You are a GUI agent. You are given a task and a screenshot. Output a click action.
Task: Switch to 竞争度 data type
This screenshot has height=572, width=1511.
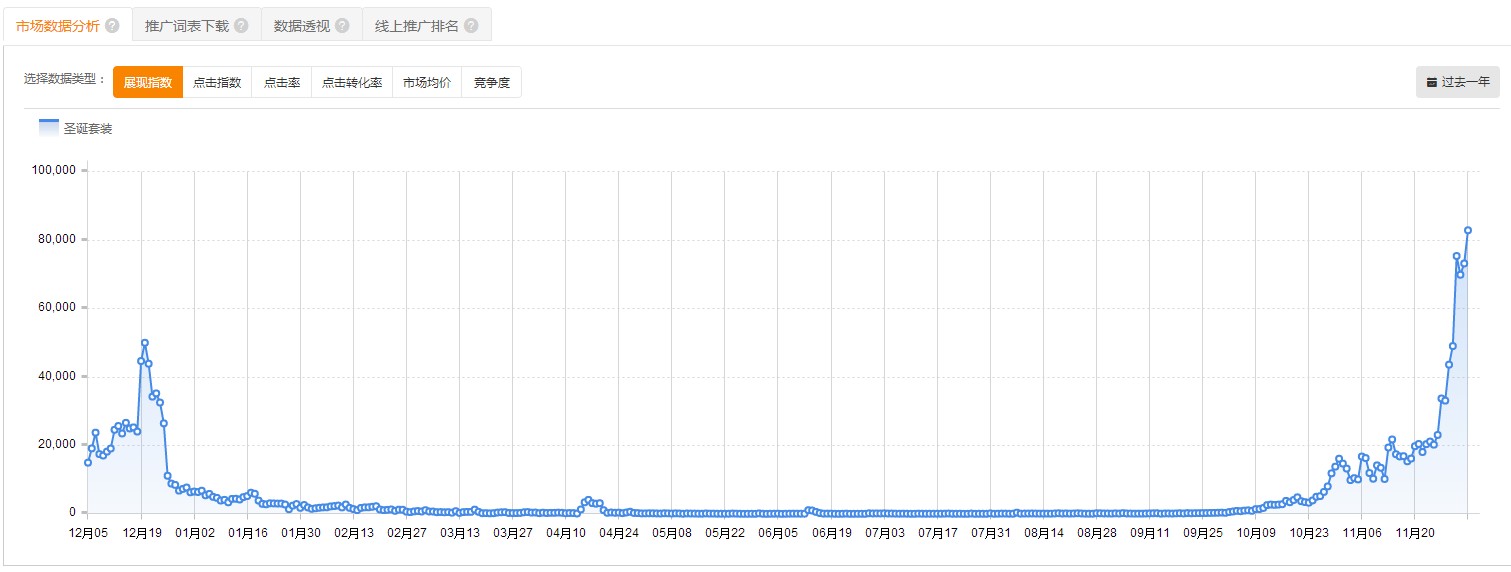(492, 82)
